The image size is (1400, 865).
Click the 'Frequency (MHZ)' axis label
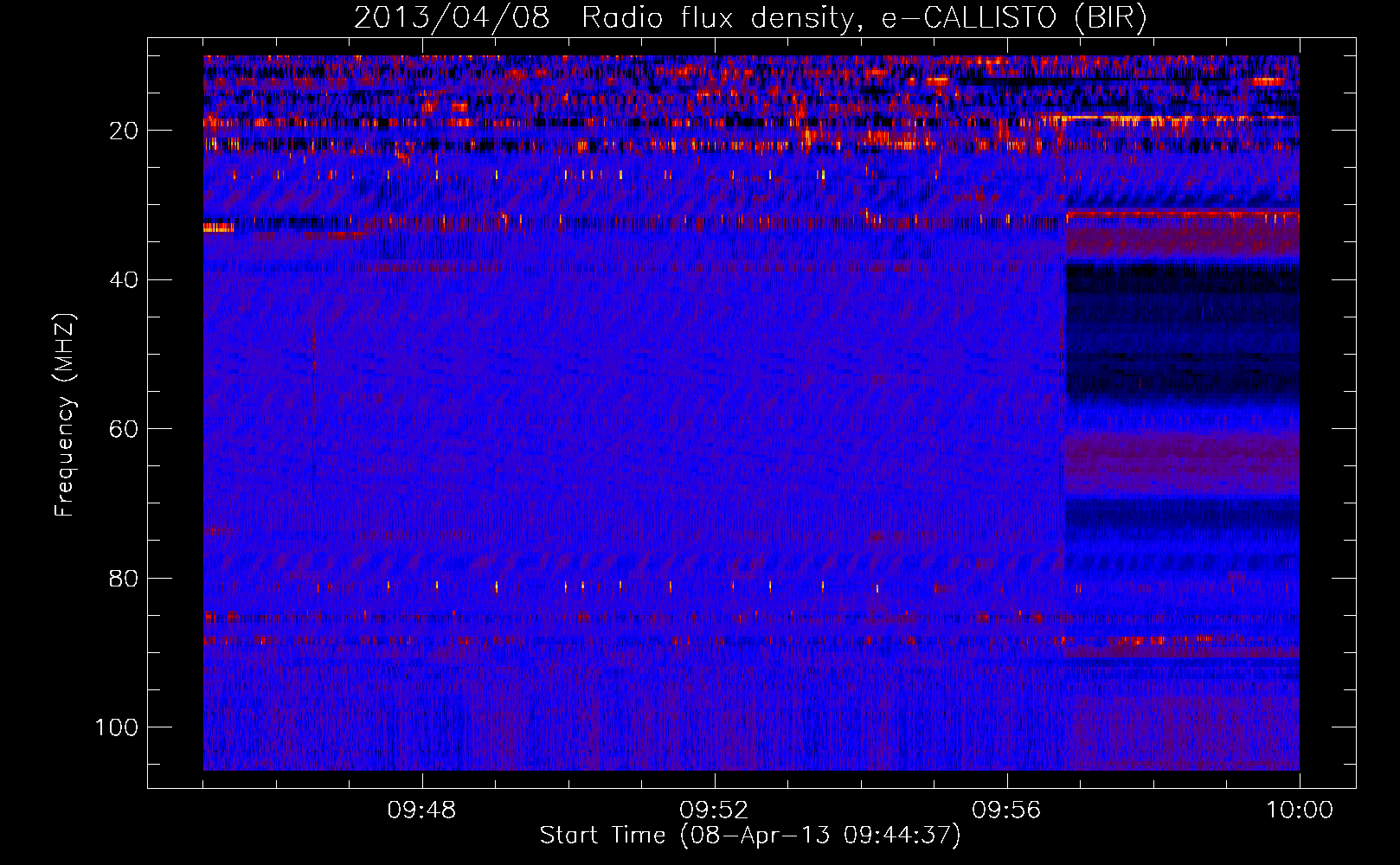tap(65, 415)
